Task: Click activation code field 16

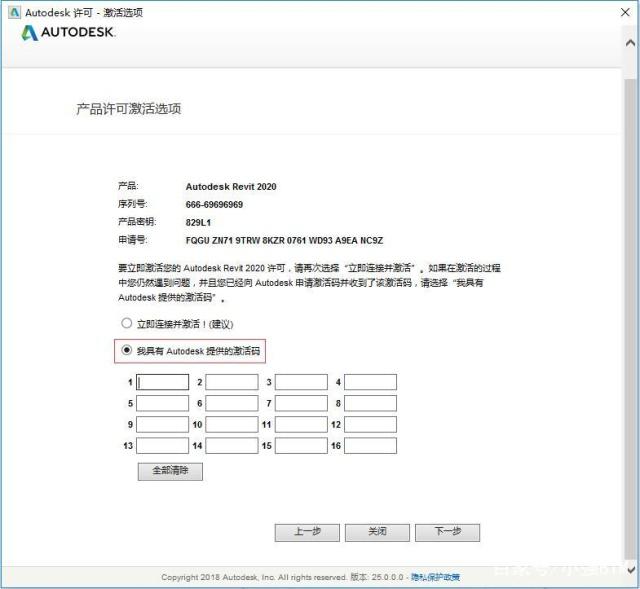Action: [370, 446]
